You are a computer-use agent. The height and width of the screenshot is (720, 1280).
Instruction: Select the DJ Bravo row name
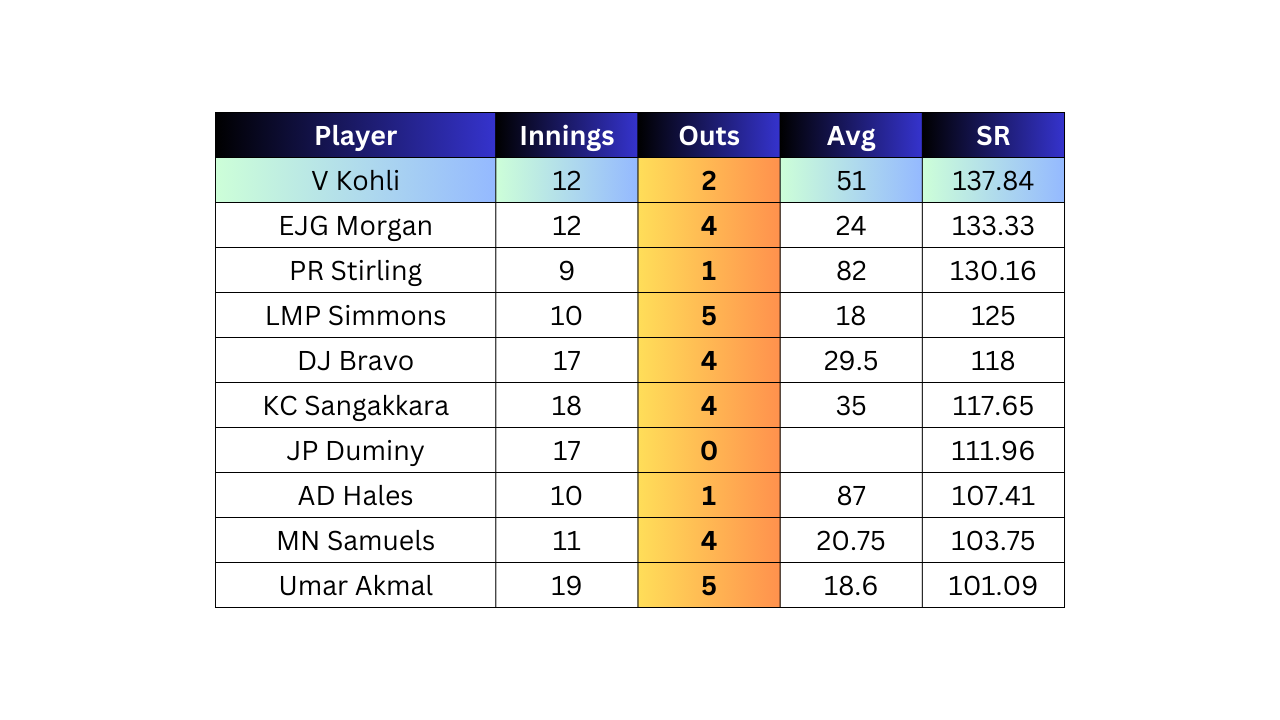click(x=355, y=360)
